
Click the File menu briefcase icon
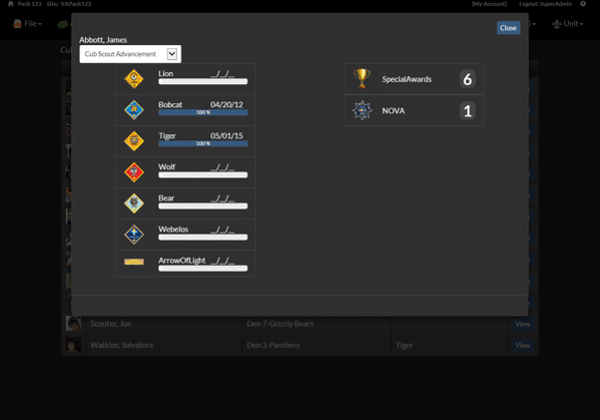point(17,24)
